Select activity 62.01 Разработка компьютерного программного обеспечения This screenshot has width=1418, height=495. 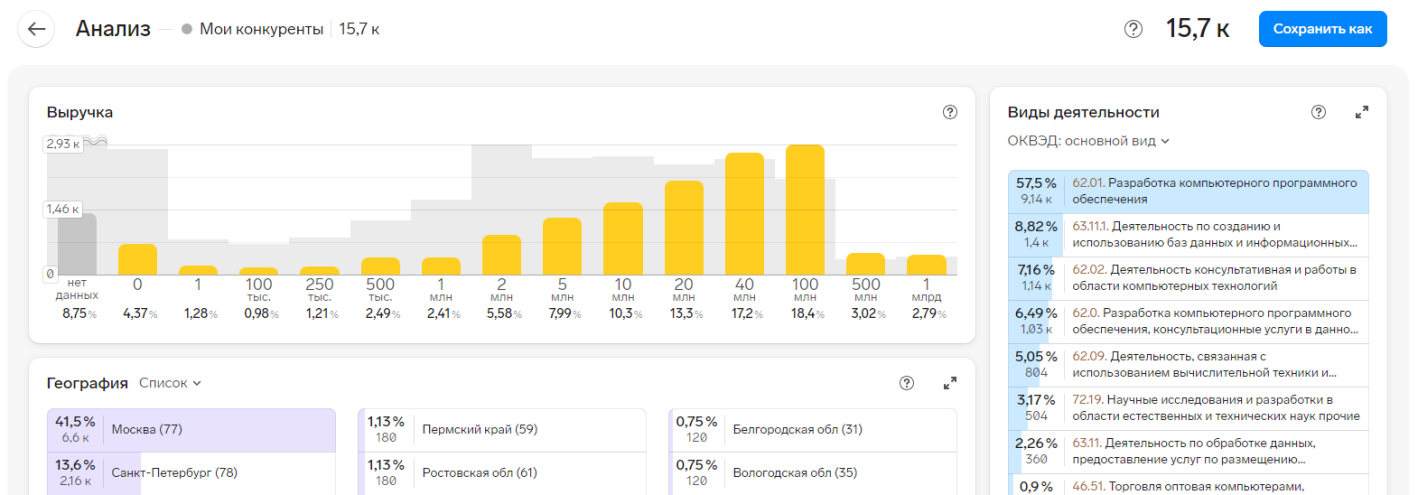1188,191
